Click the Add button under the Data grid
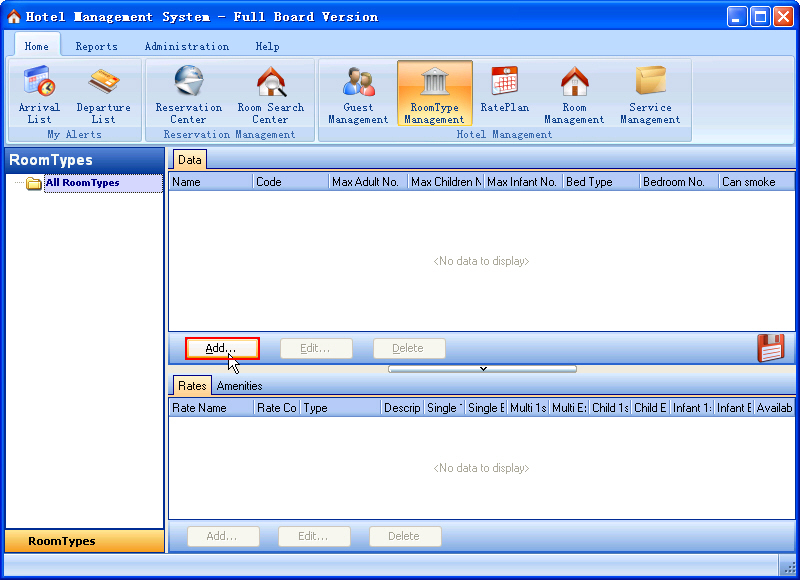 (222, 348)
